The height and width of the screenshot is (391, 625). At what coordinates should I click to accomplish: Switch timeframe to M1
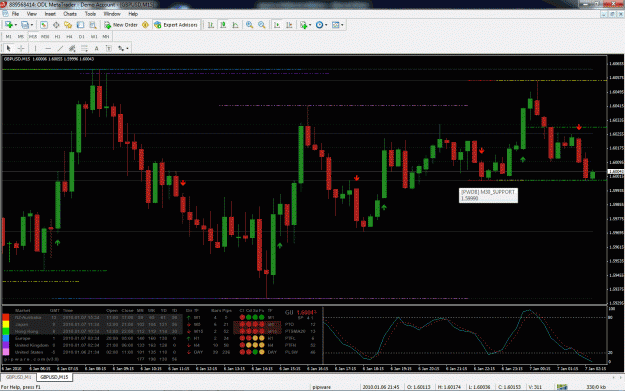8,36
